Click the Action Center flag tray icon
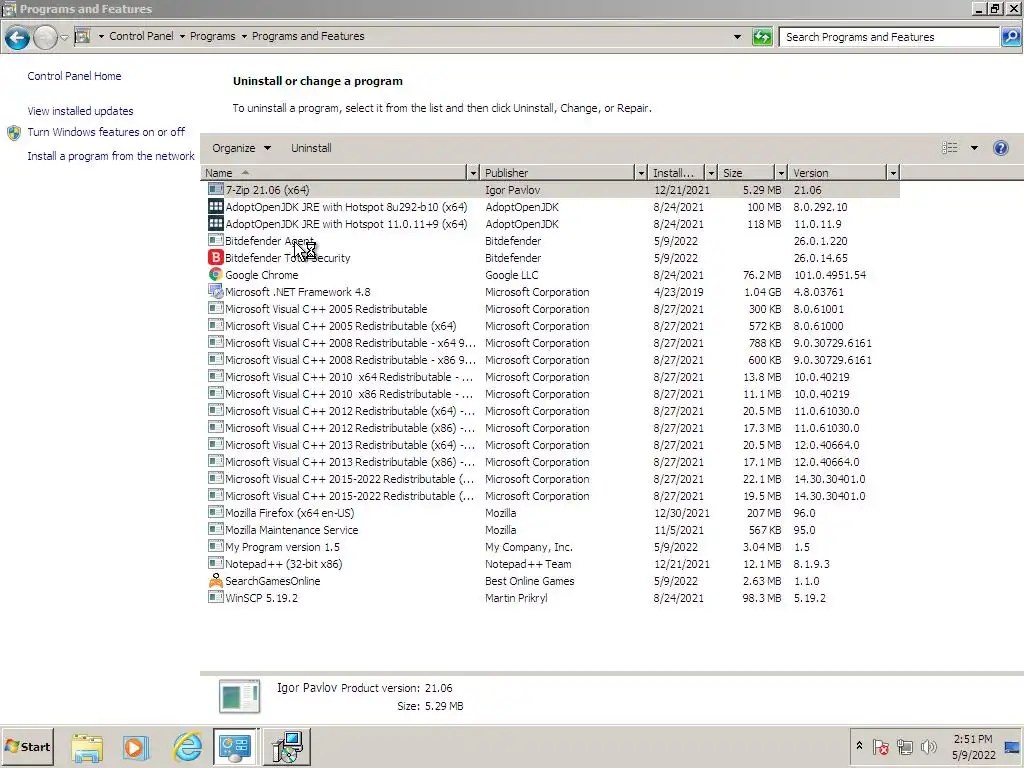Image resolution: width=1024 pixels, height=768 pixels. pos(880,746)
